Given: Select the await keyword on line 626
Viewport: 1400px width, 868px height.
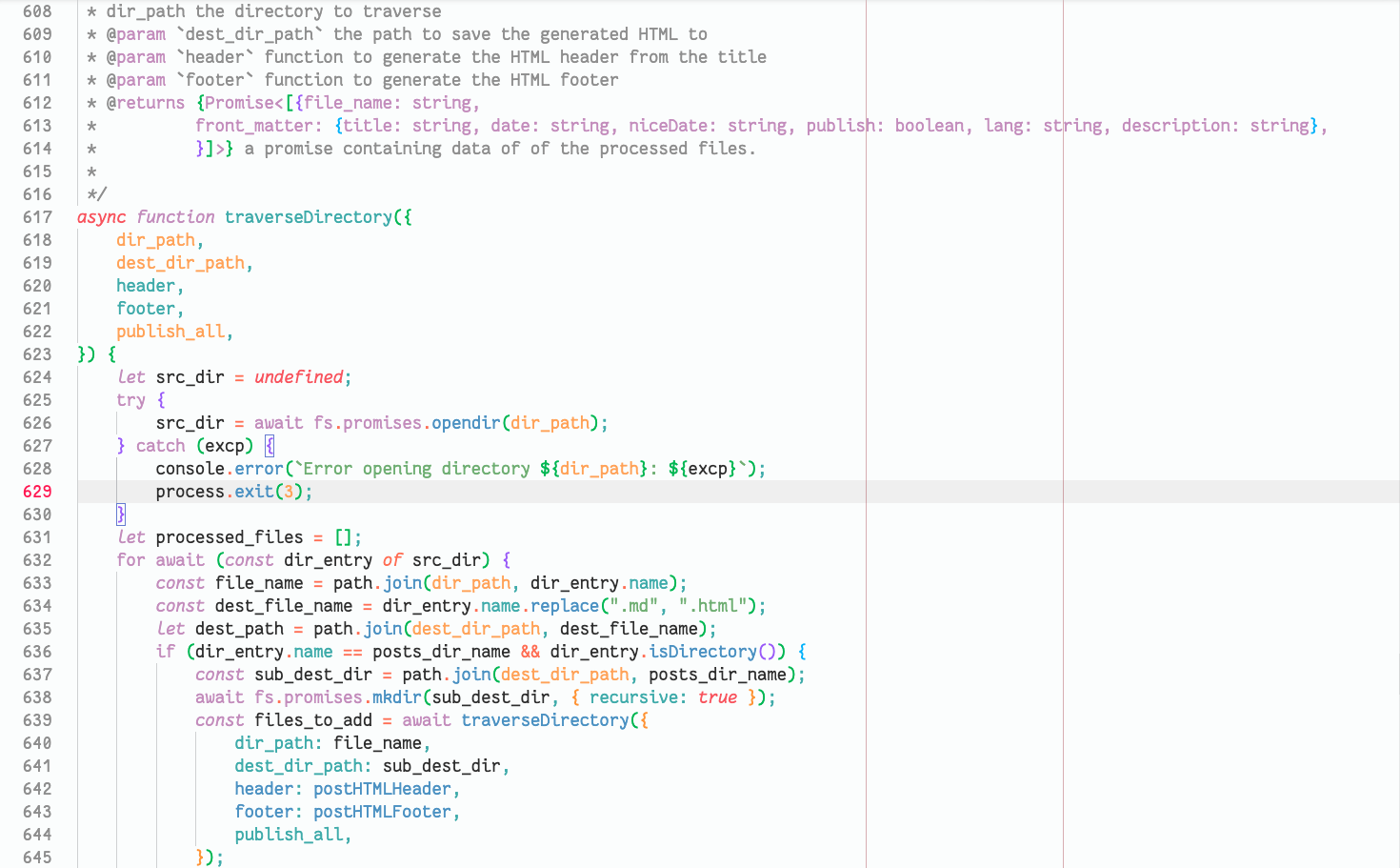Looking at the screenshot, I should tap(277, 422).
